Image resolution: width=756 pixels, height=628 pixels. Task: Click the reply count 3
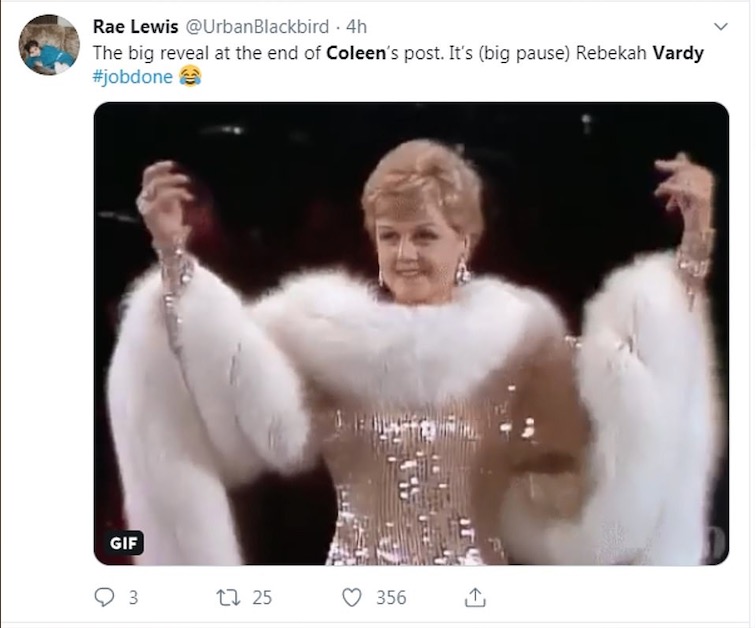click(x=133, y=597)
